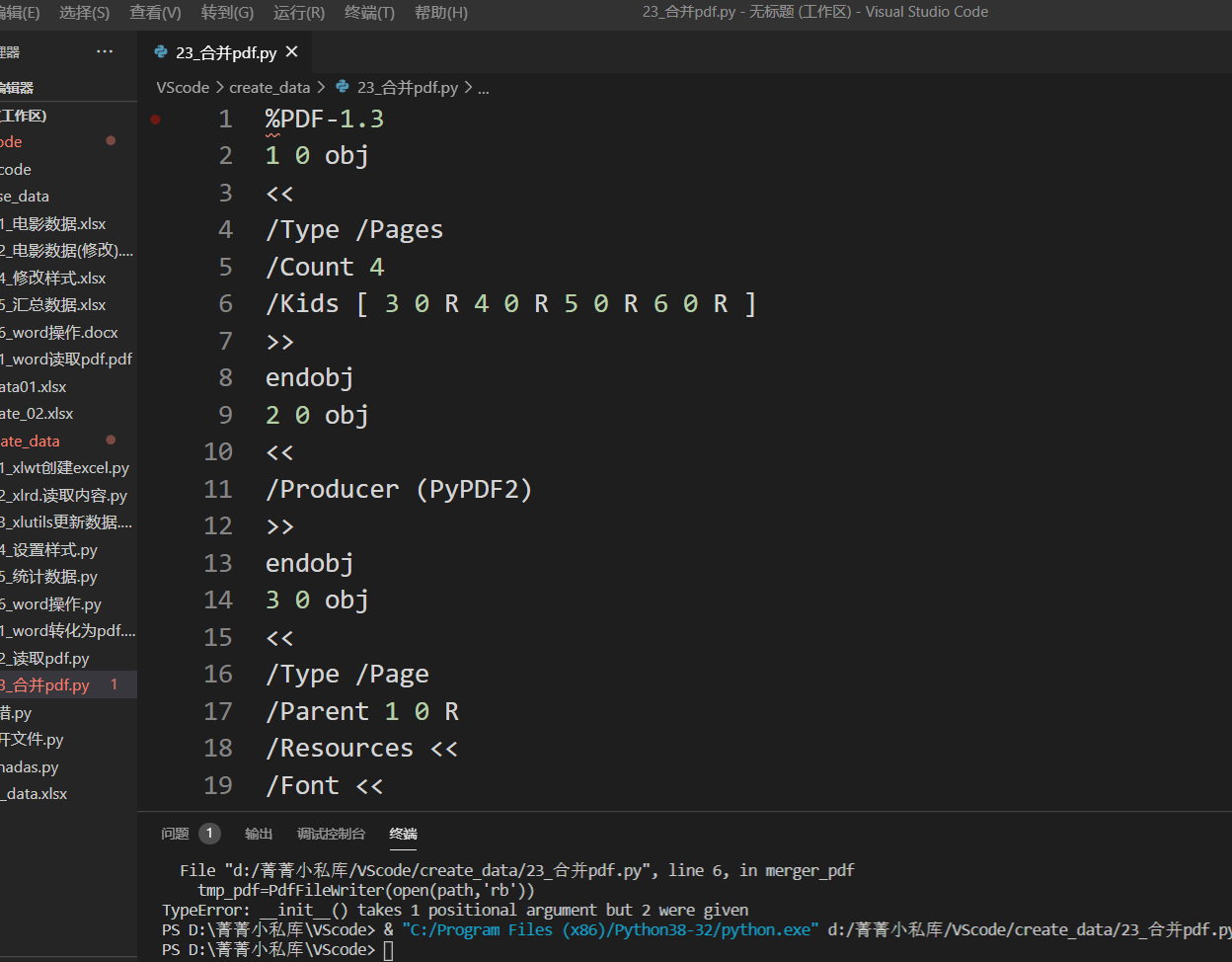
Task: Collapse the 工作区 workspace section header
Action: tap(24, 116)
